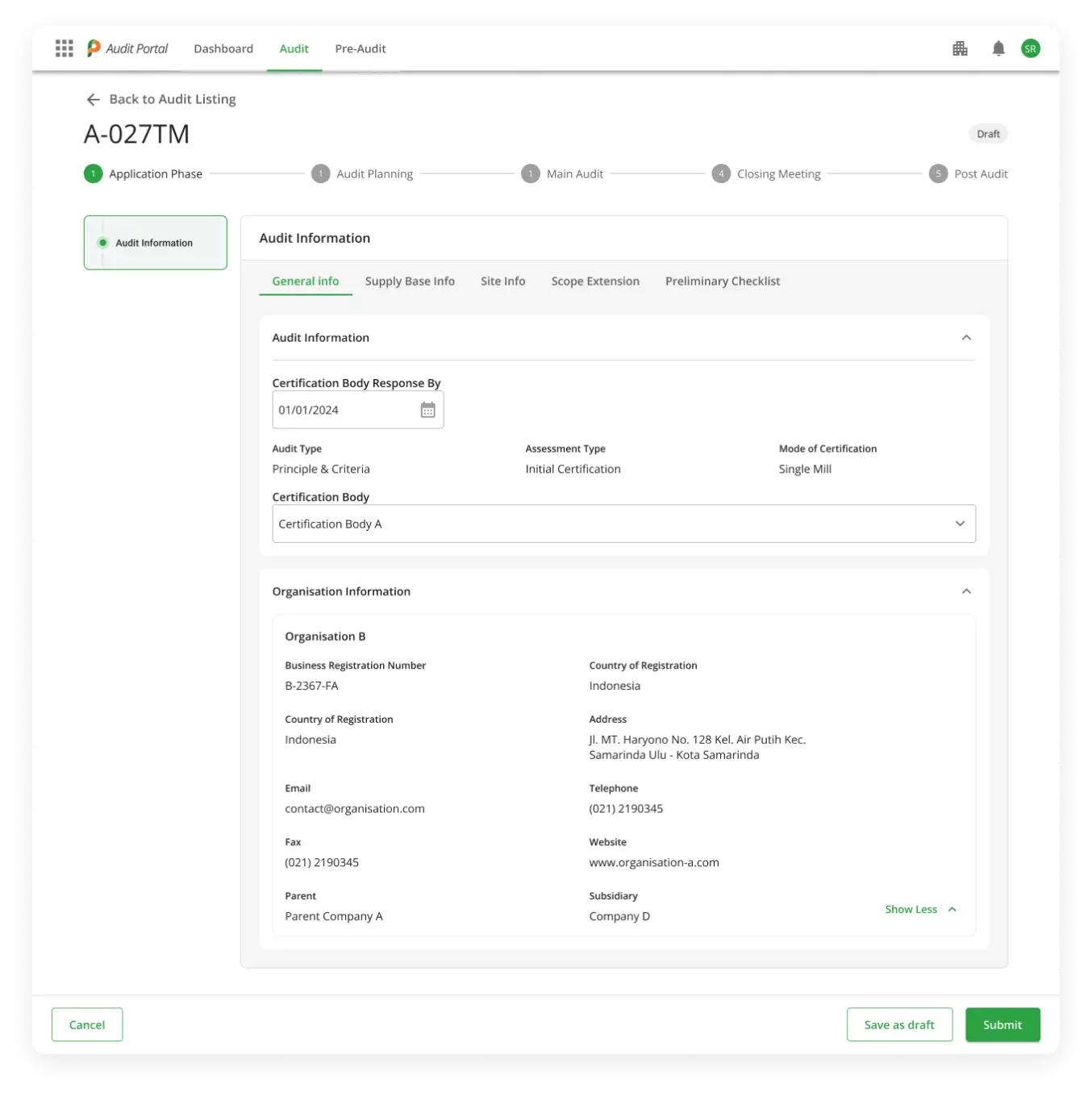
Task: Click the Audit Portal logo
Action: 127,48
